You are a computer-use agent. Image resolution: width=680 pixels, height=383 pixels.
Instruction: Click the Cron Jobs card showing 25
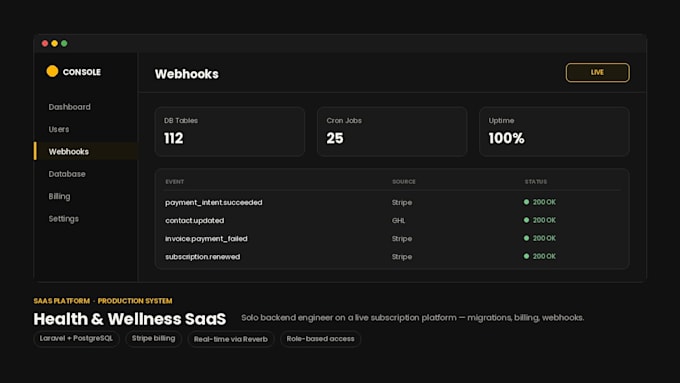pyautogui.click(x=392, y=131)
